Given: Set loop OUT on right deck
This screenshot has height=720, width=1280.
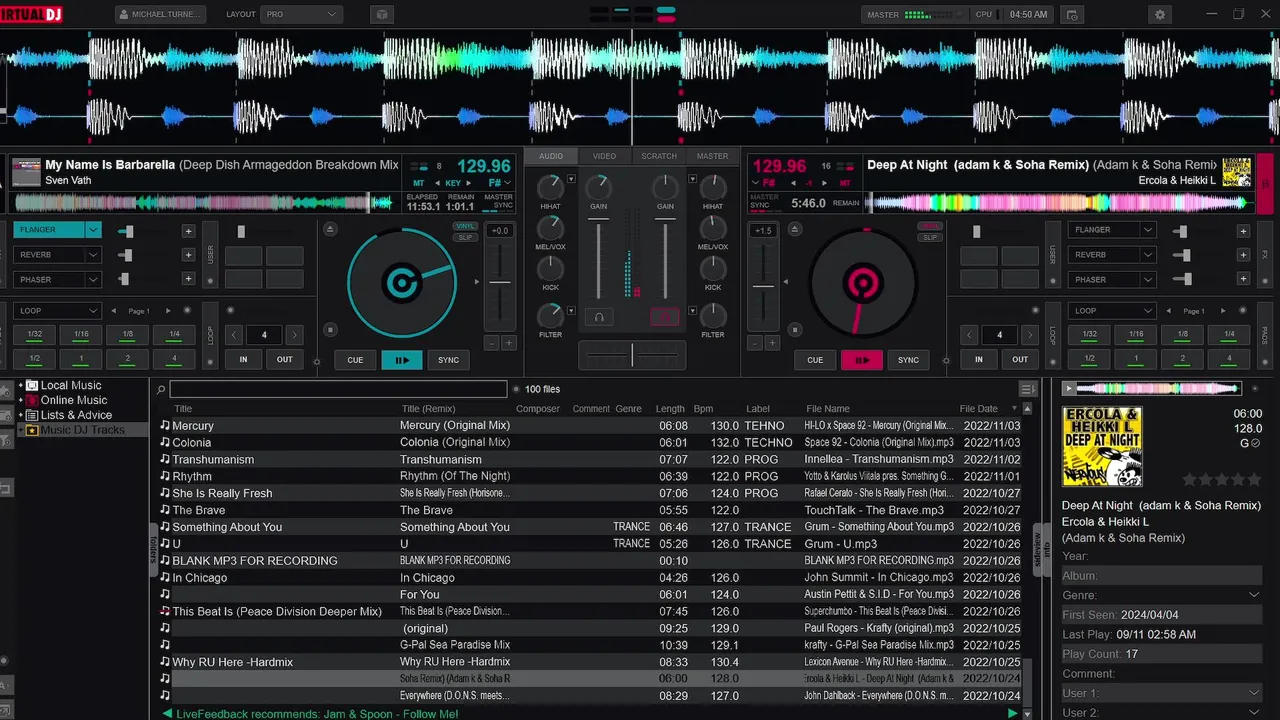Looking at the screenshot, I should pos(1020,360).
